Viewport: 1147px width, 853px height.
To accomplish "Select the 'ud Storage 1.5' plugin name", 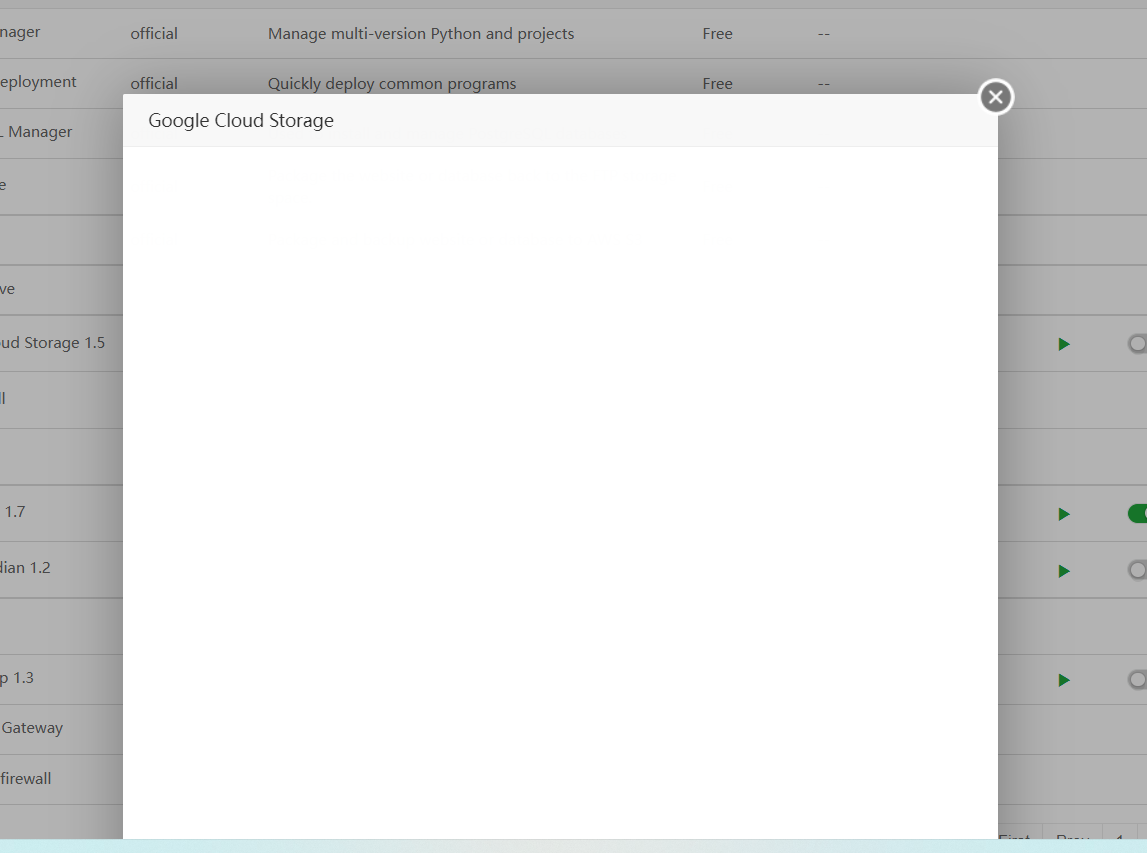I will coord(53,342).
